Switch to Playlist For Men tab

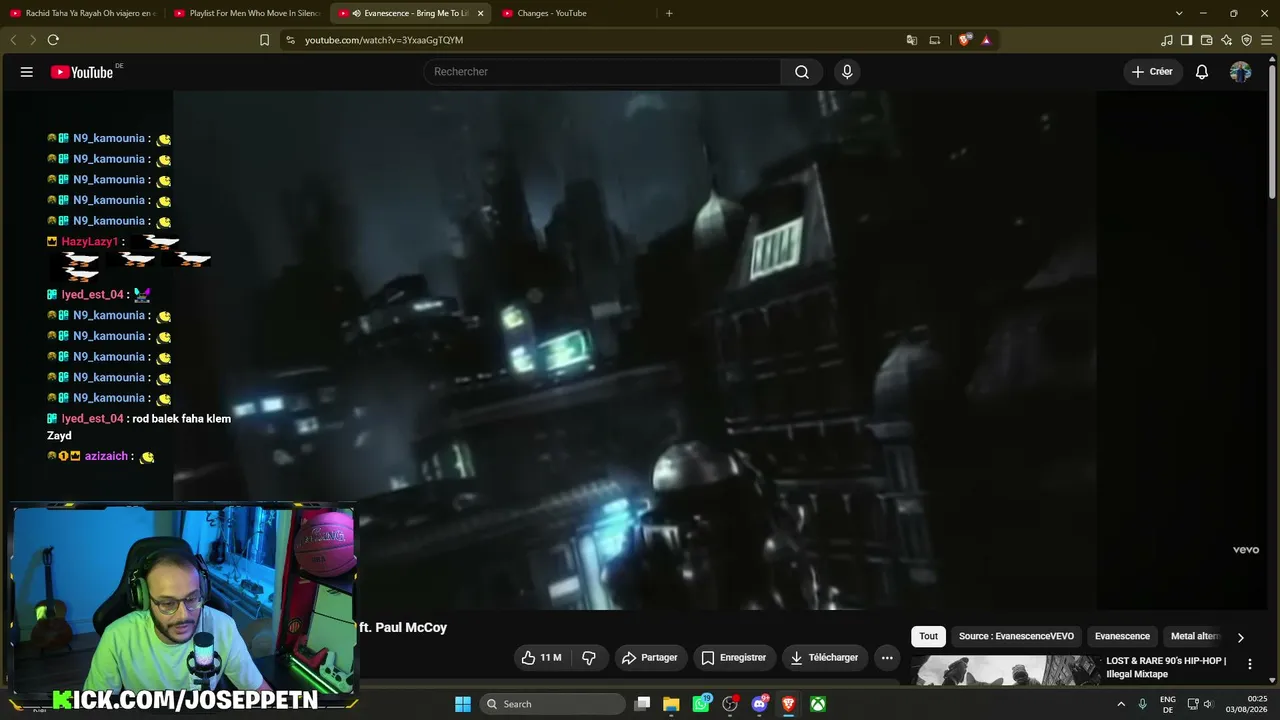pos(246,13)
